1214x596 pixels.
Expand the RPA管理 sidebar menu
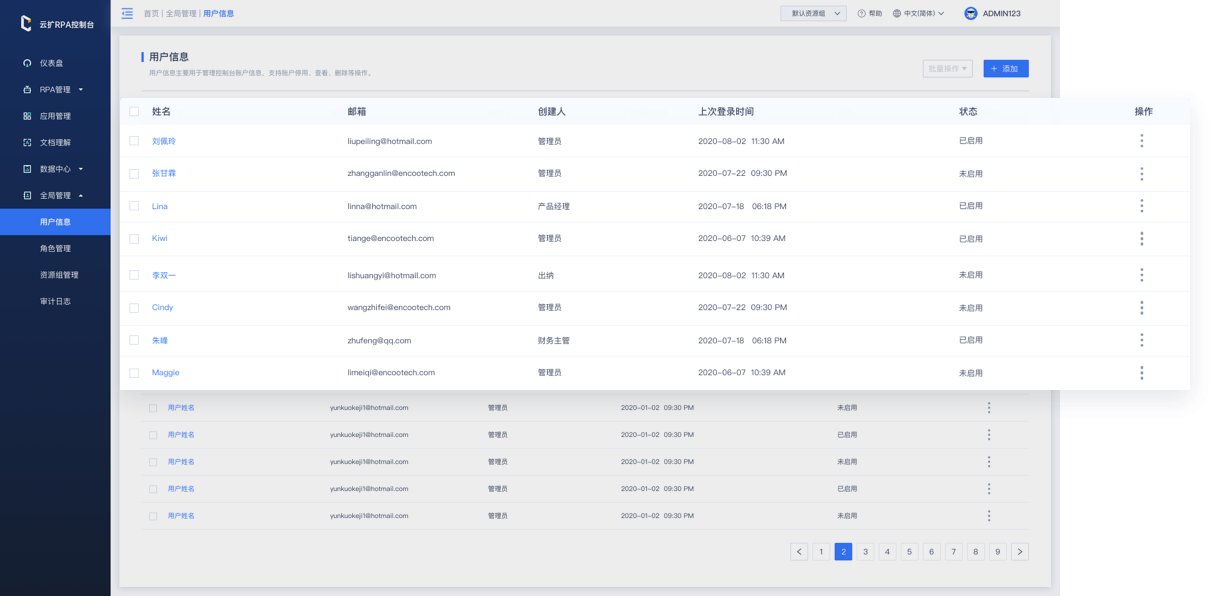coord(55,90)
